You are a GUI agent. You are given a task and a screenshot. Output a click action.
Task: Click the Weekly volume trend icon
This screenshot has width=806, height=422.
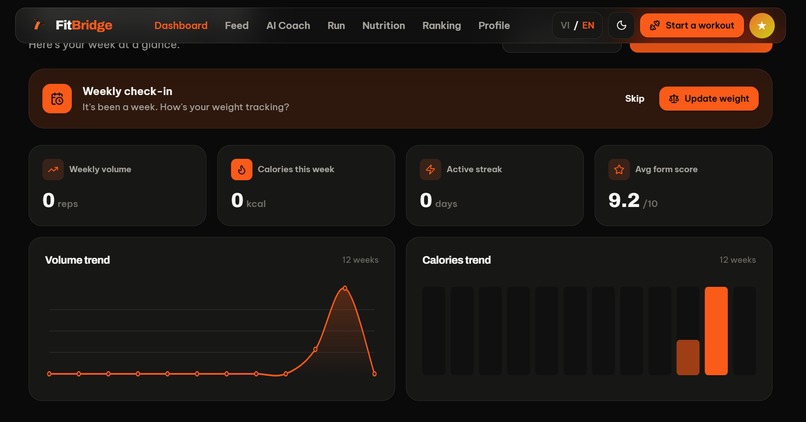tap(53, 169)
